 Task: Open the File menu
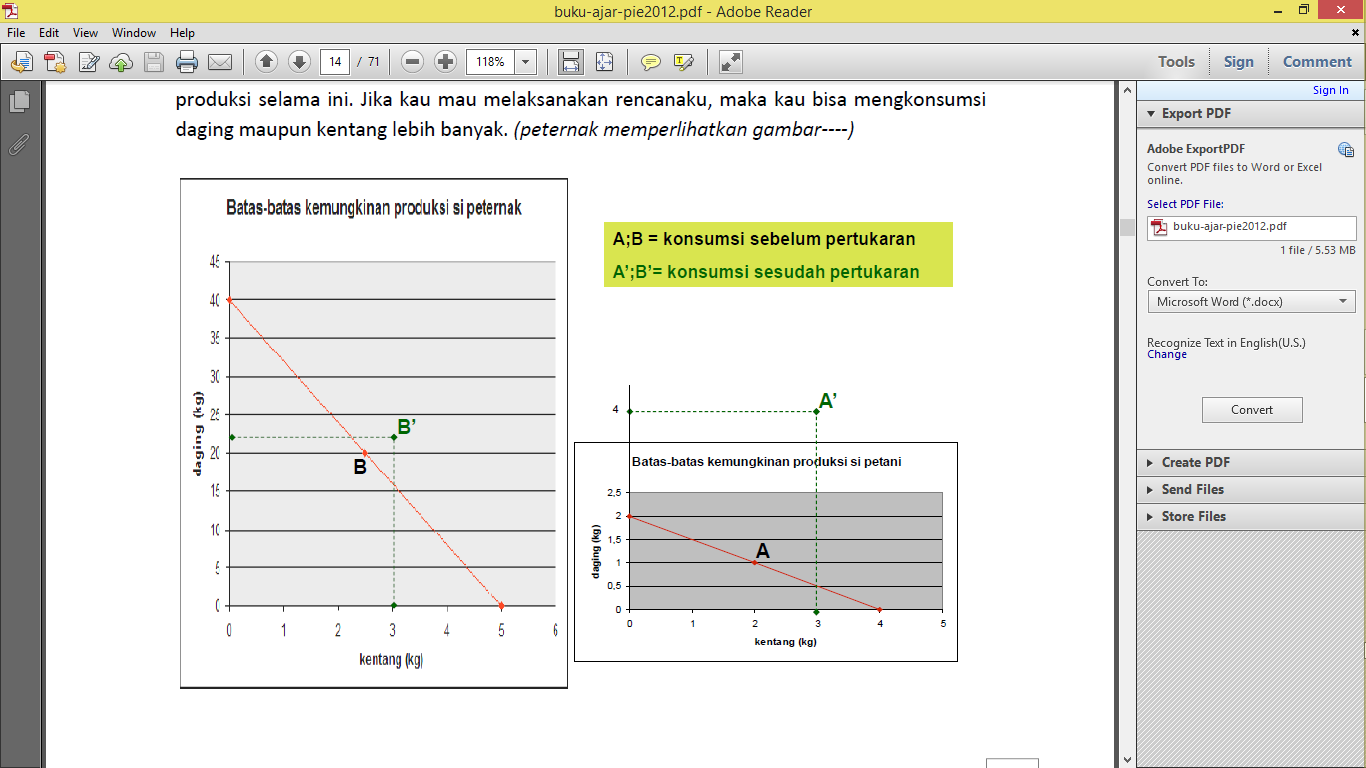16,33
